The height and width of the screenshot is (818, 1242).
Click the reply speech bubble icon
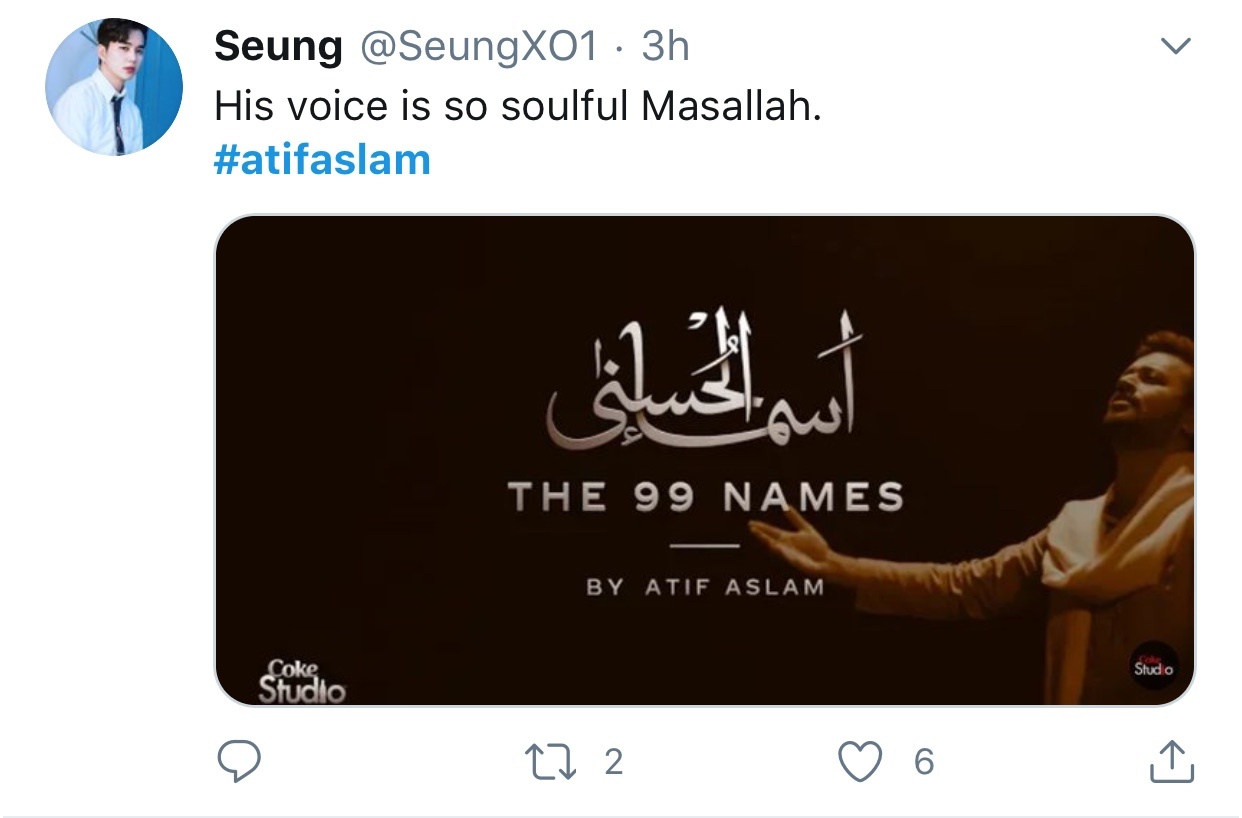click(x=239, y=762)
